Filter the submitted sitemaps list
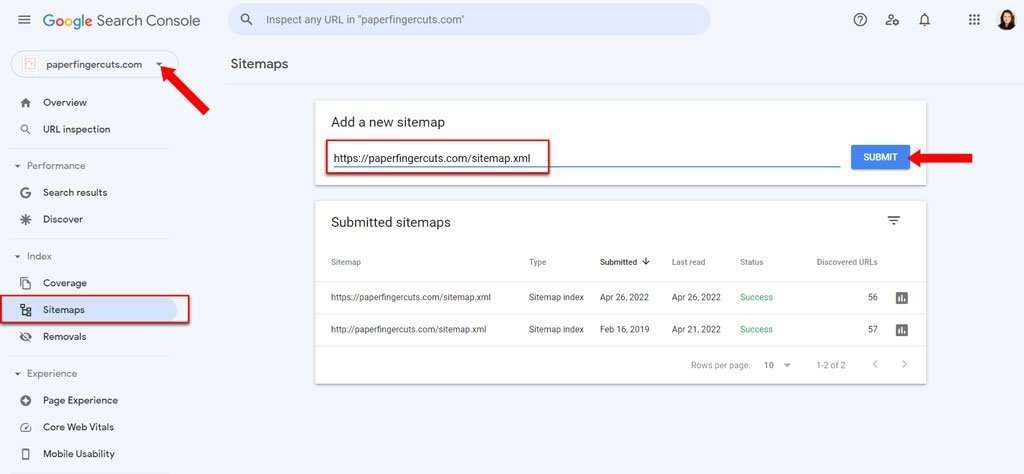Screen dimensions: 1024x474 pyautogui.click(x=893, y=221)
